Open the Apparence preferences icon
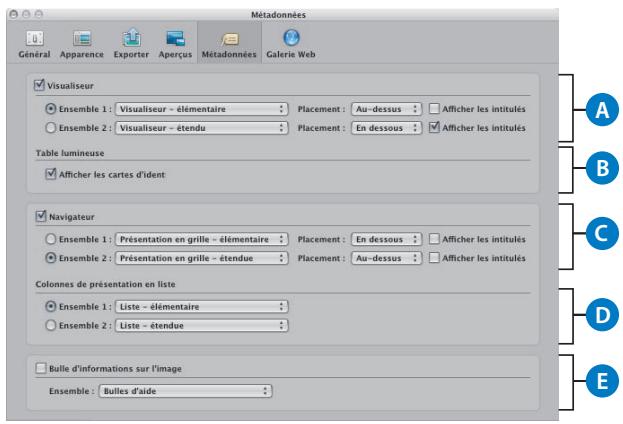This screenshot has height=424, width=623. click(82, 39)
